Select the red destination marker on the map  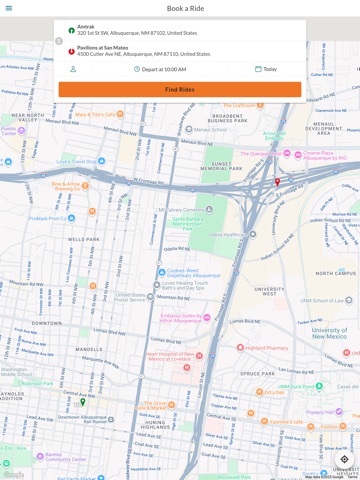pyautogui.click(x=277, y=182)
